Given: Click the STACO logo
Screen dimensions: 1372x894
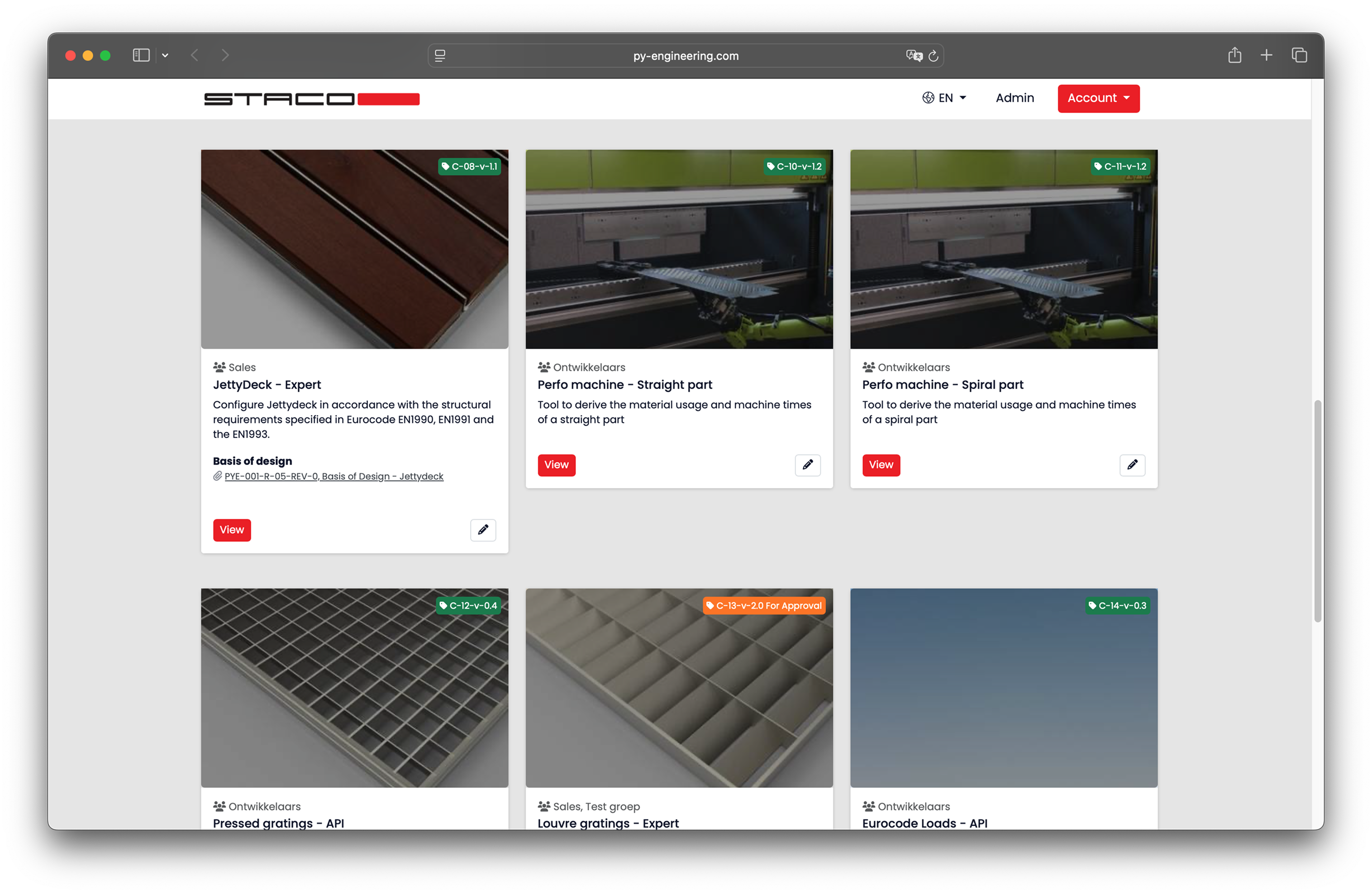Looking at the screenshot, I should [311, 99].
